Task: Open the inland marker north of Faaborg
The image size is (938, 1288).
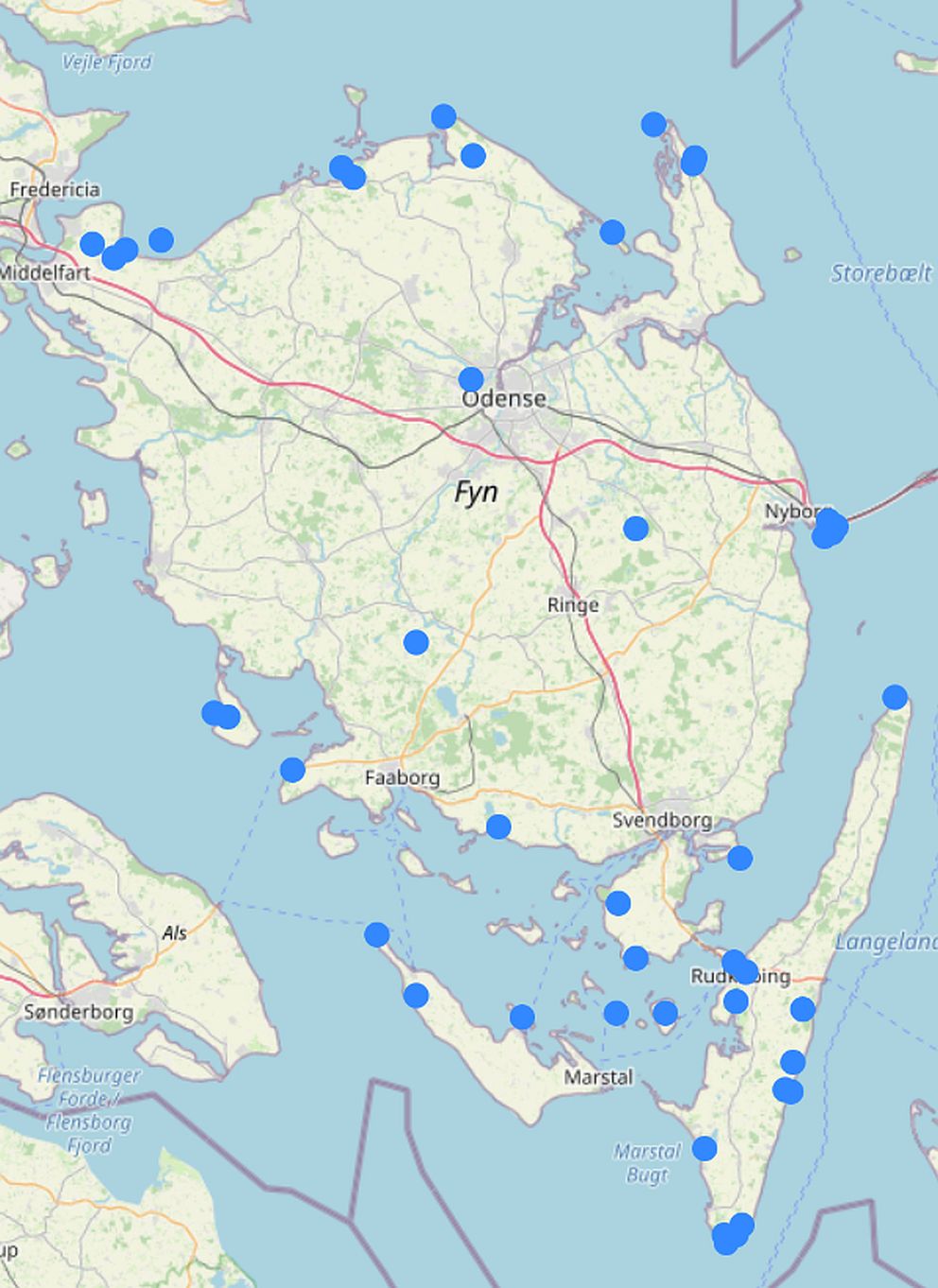Action: tap(416, 643)
